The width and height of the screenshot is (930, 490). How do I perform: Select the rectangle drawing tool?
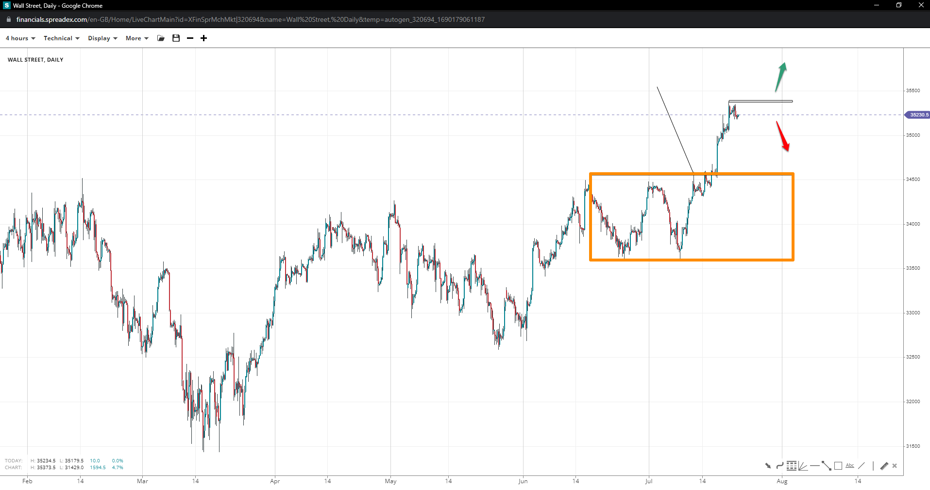[x=838, y=466]
